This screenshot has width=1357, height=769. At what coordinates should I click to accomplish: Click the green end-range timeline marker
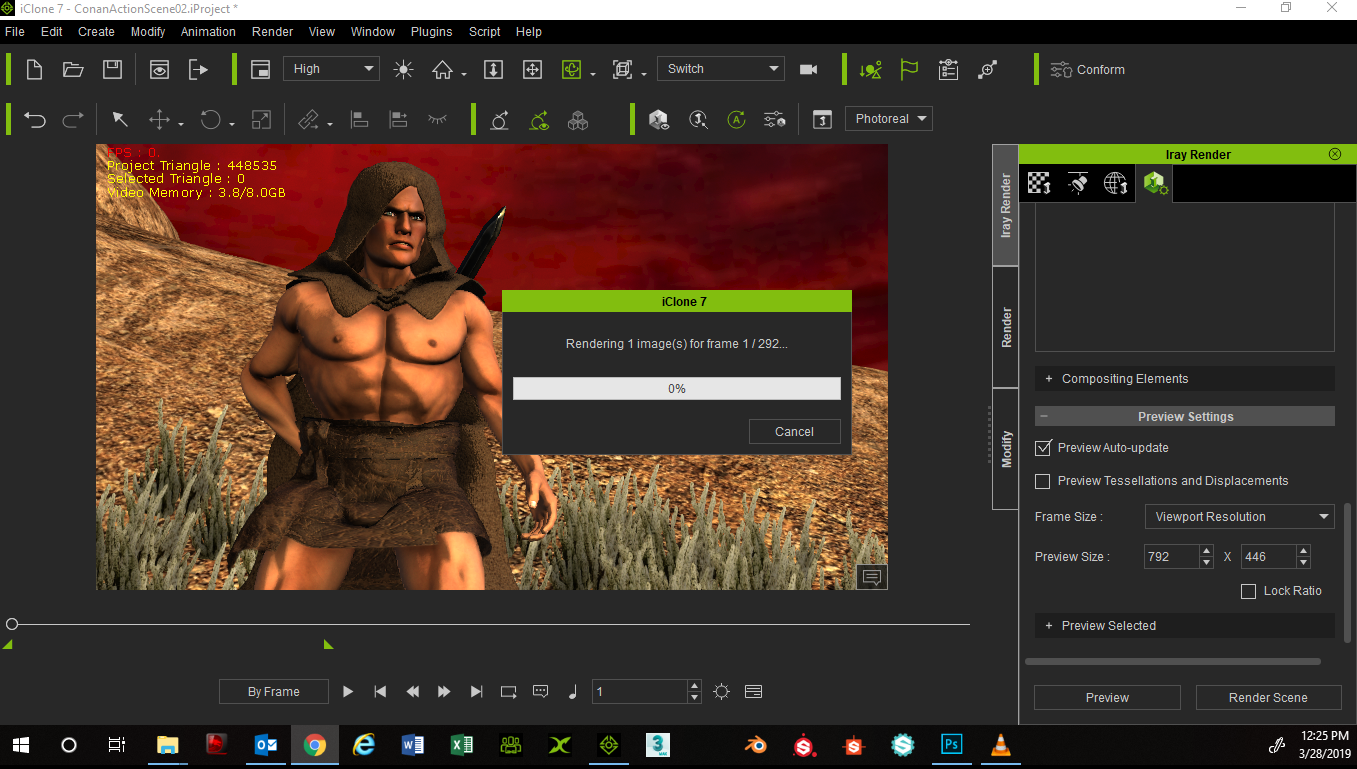[x=328, y=645]
